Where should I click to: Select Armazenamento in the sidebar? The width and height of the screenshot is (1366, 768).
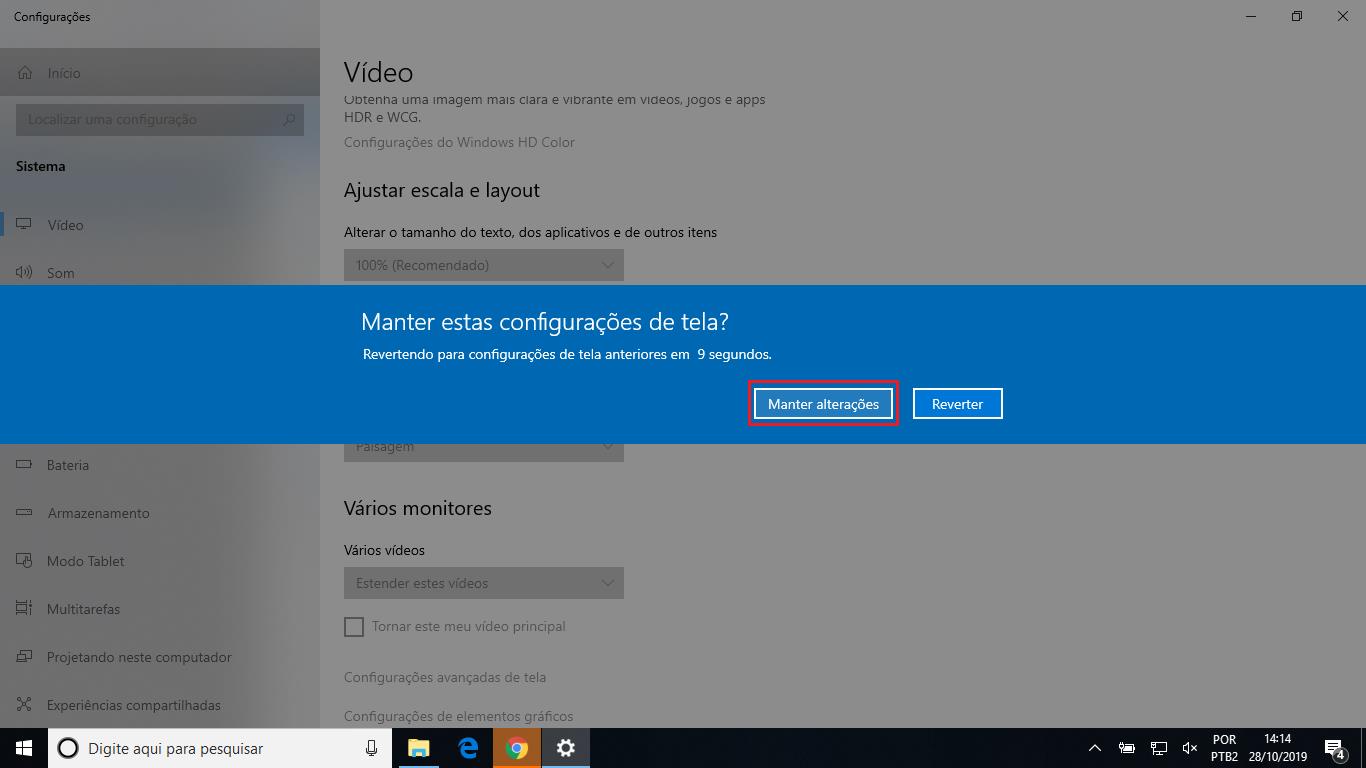[160, 513]
